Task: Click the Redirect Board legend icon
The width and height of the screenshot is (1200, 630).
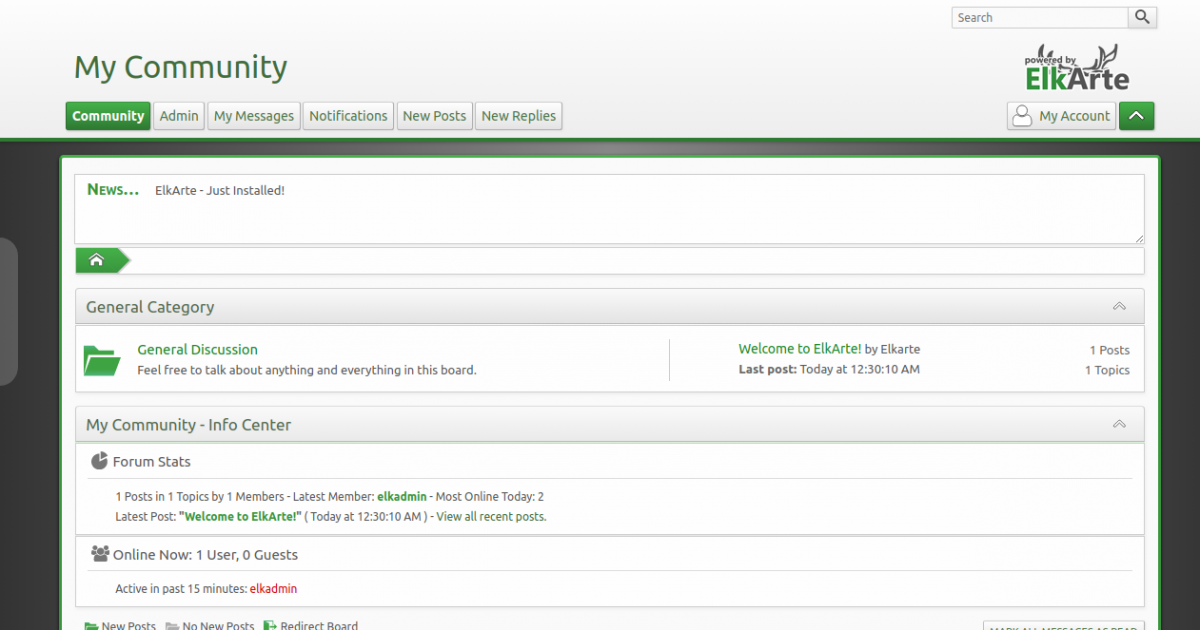Action: pos(270,626)
